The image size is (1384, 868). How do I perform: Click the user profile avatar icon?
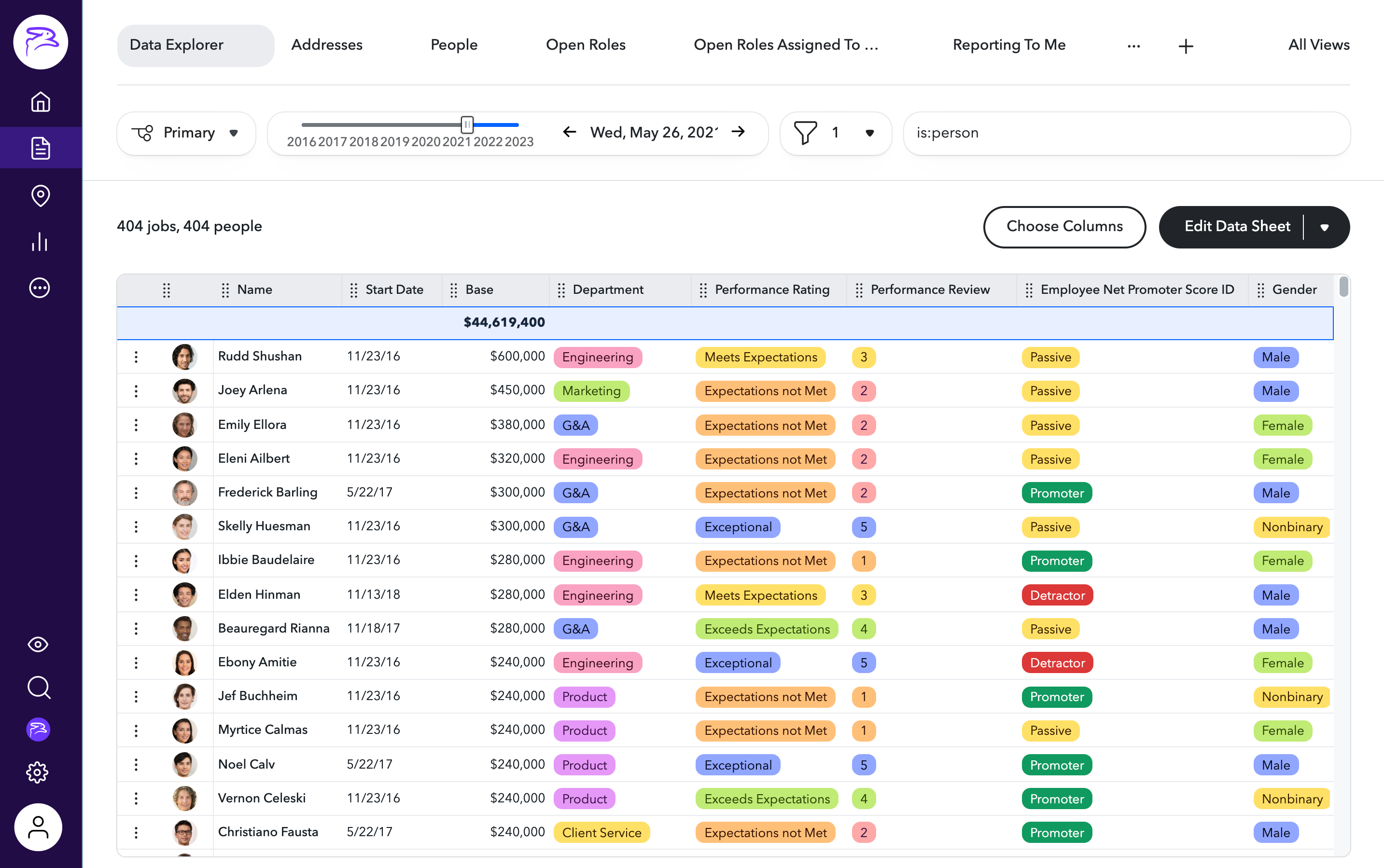coord(38,827)
